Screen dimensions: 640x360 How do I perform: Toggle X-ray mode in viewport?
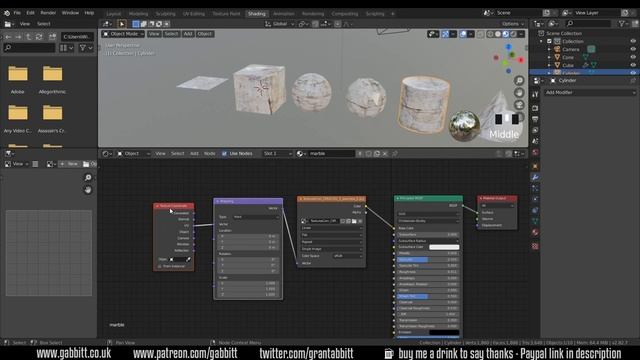(x=481, y=34)
